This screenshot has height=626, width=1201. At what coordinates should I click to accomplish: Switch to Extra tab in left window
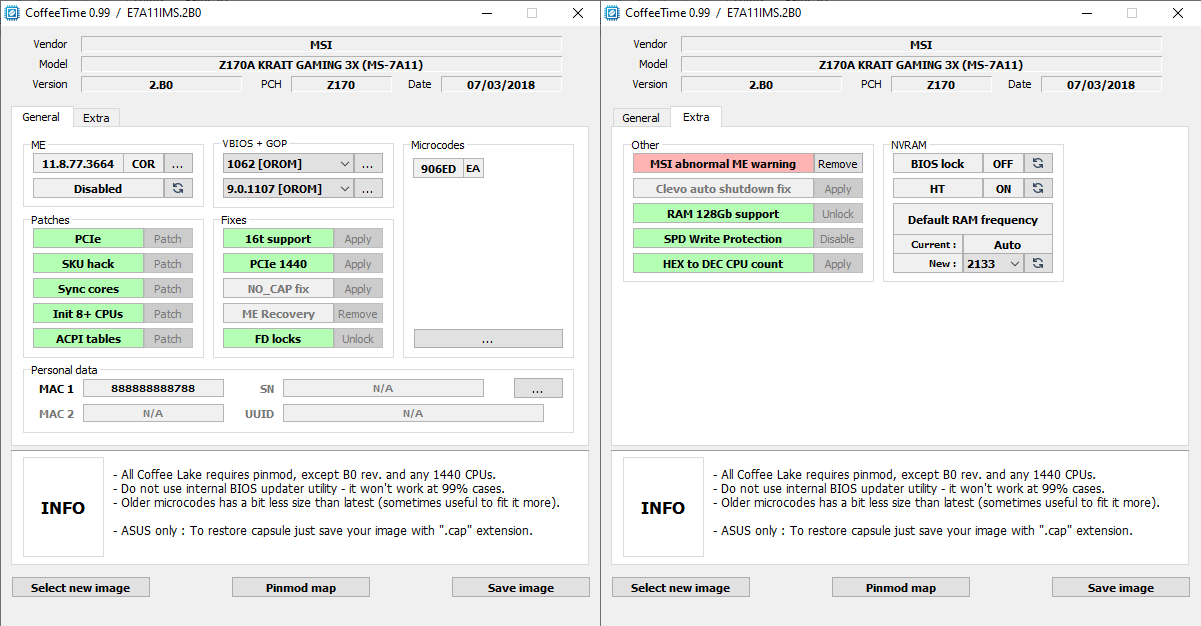[x=96, y=118]
